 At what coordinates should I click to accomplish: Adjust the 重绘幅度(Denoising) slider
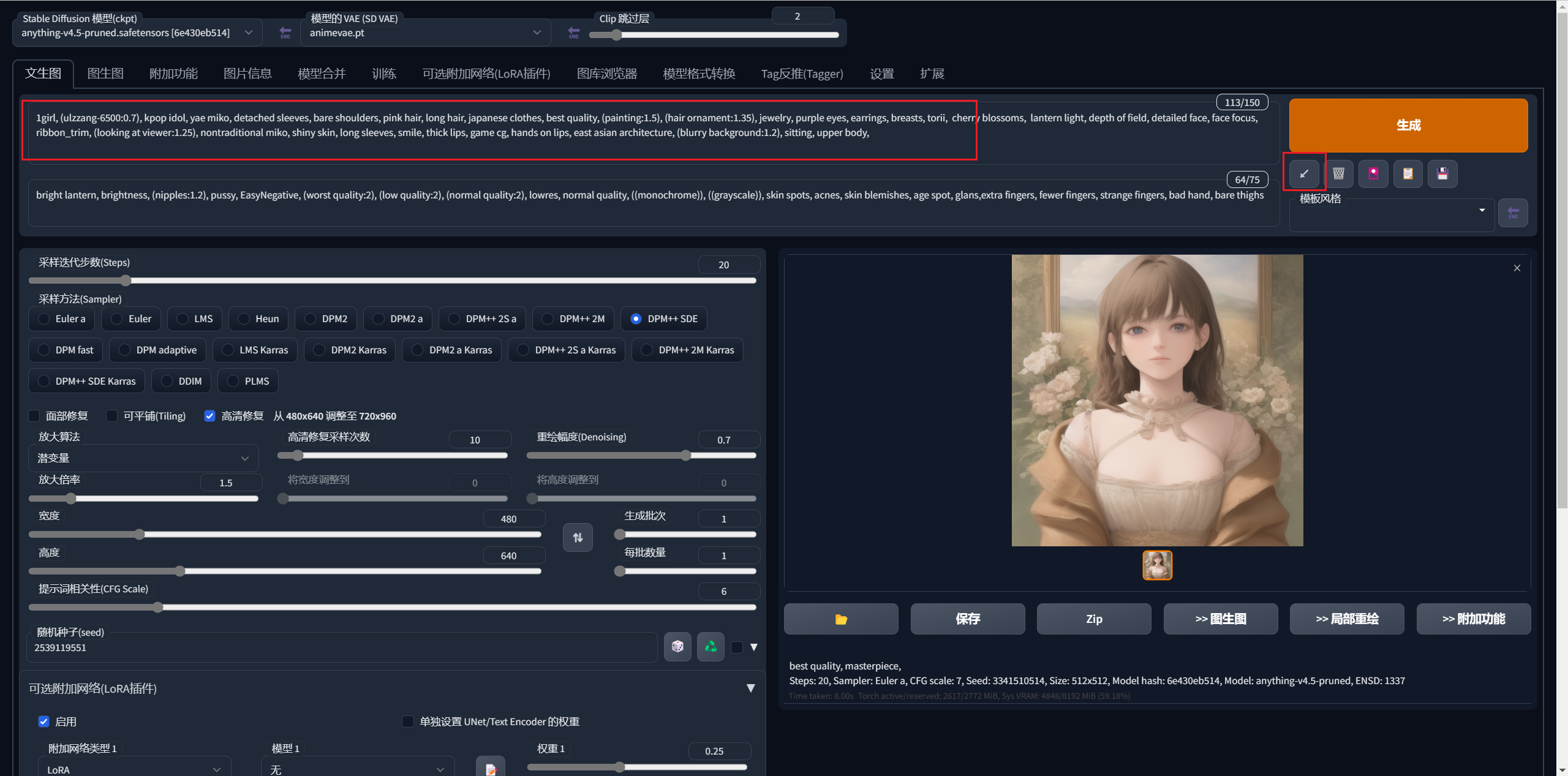click(x=641, y=456)
